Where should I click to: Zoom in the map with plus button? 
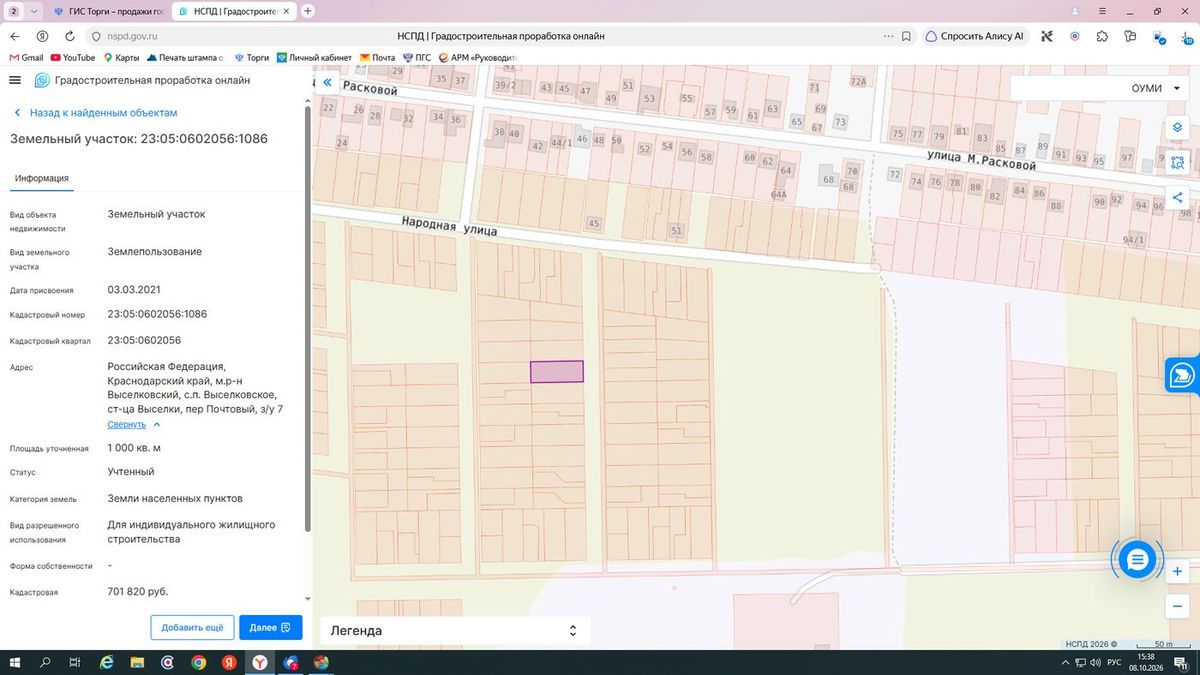click(1178, 571)
